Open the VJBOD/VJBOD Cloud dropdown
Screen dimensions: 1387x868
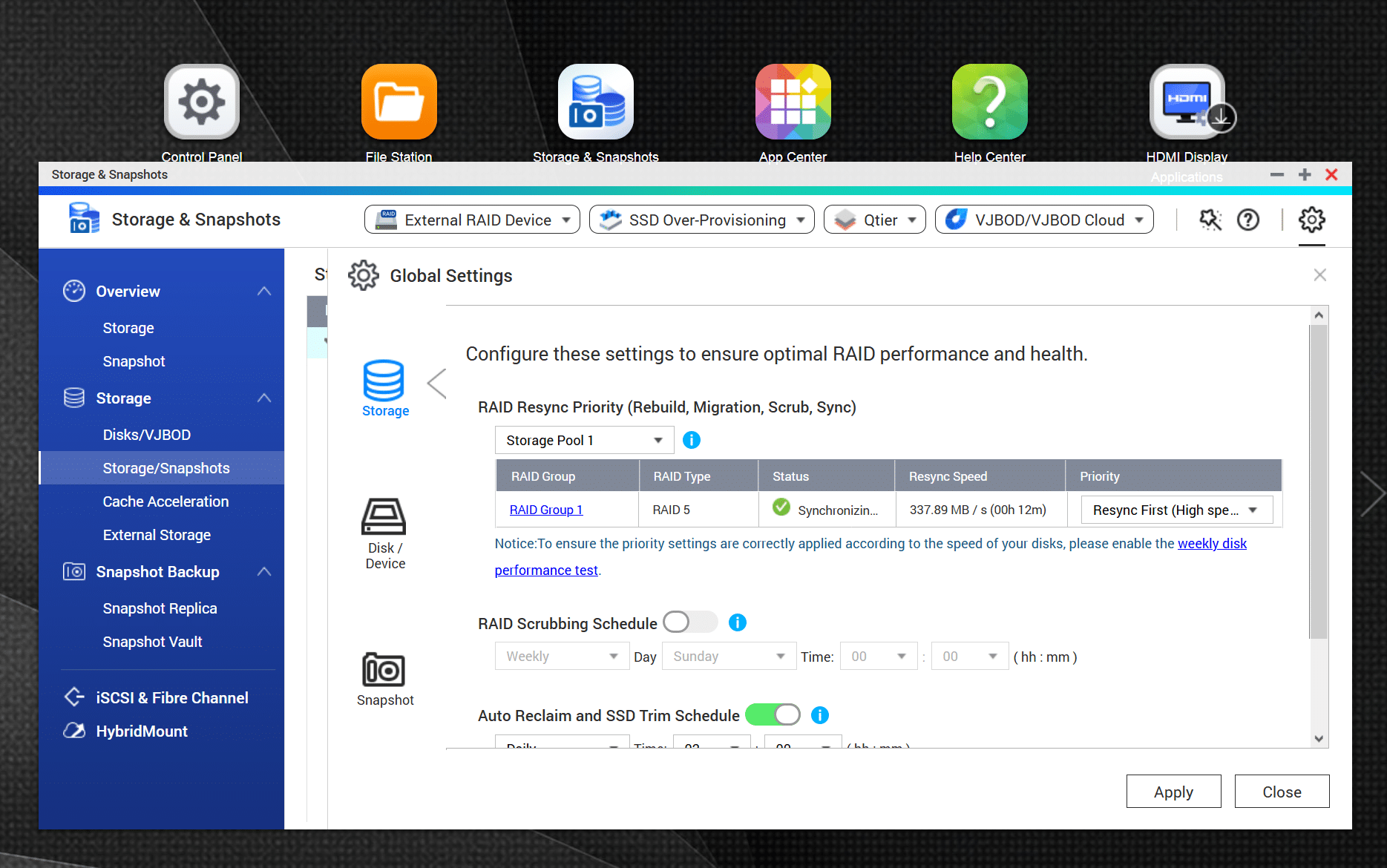pyautogui.click(x=1044, y=220)
